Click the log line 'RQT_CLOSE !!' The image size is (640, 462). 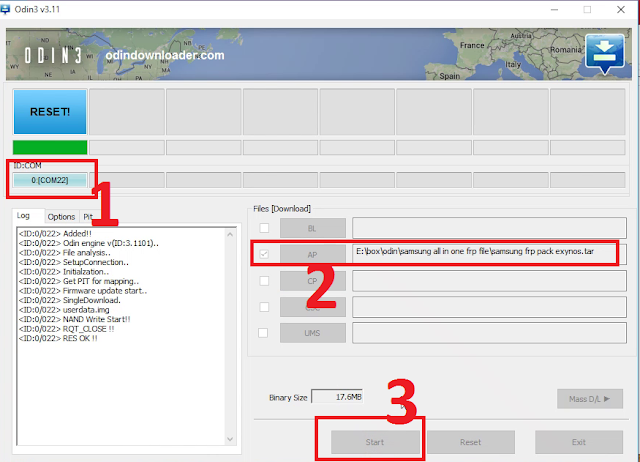click(67, 329)
